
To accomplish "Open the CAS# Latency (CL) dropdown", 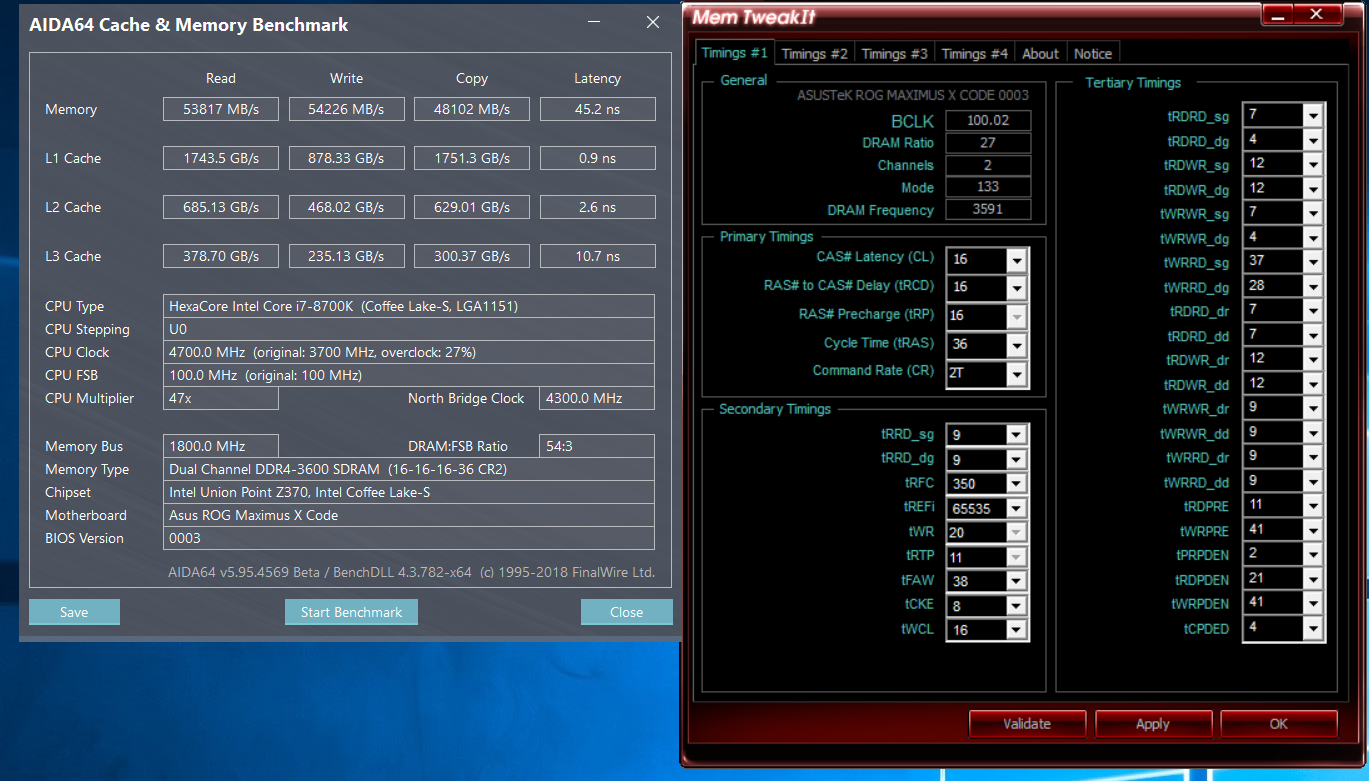I will (1017, 260).
